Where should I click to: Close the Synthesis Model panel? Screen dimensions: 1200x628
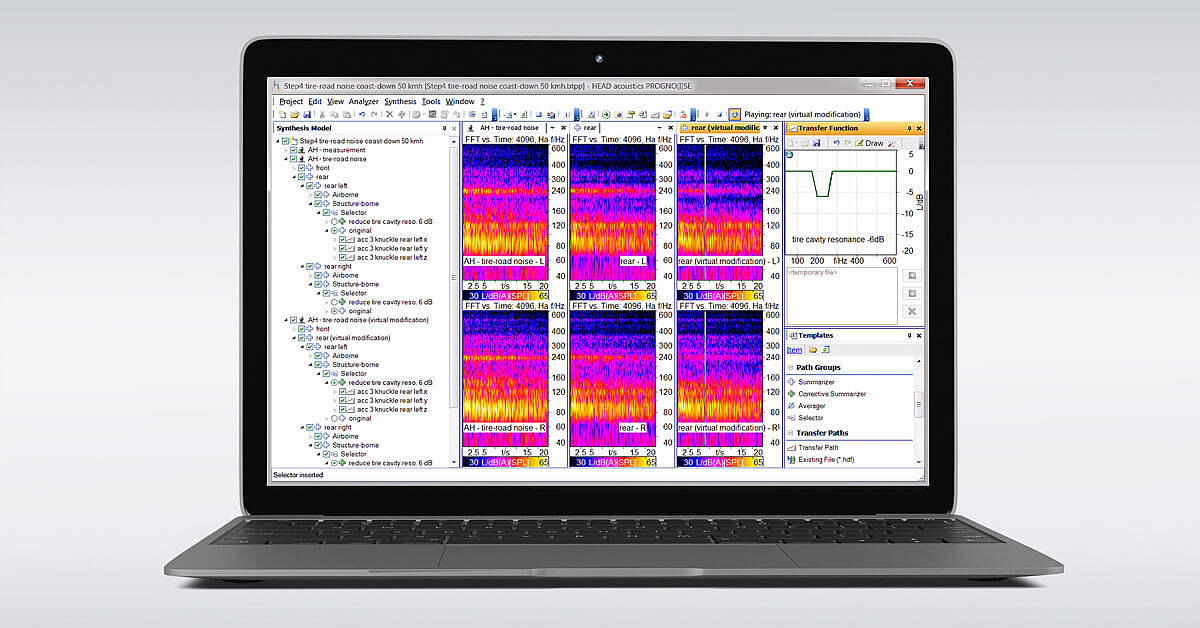(454, 128)
